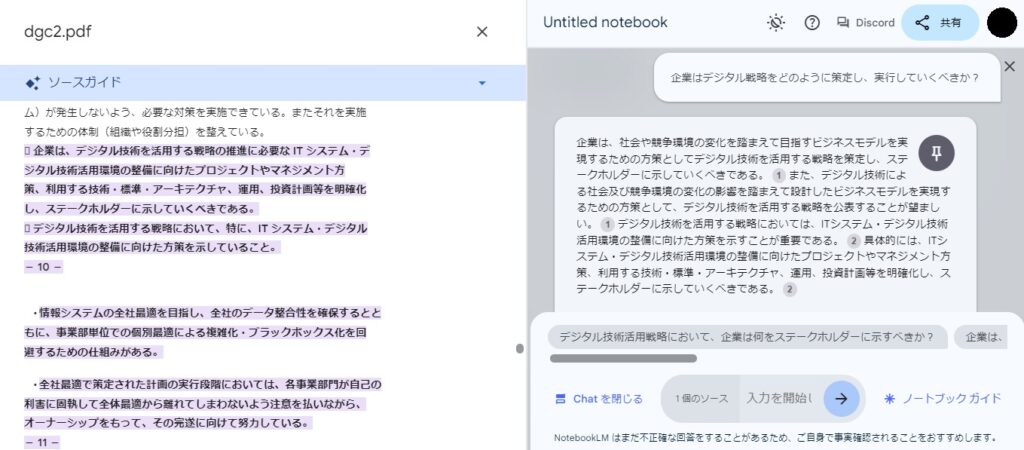Focus the 入力を開始 chat input field
The height and width of the screenshot is (450, 1024).
[x=780, y=398]
